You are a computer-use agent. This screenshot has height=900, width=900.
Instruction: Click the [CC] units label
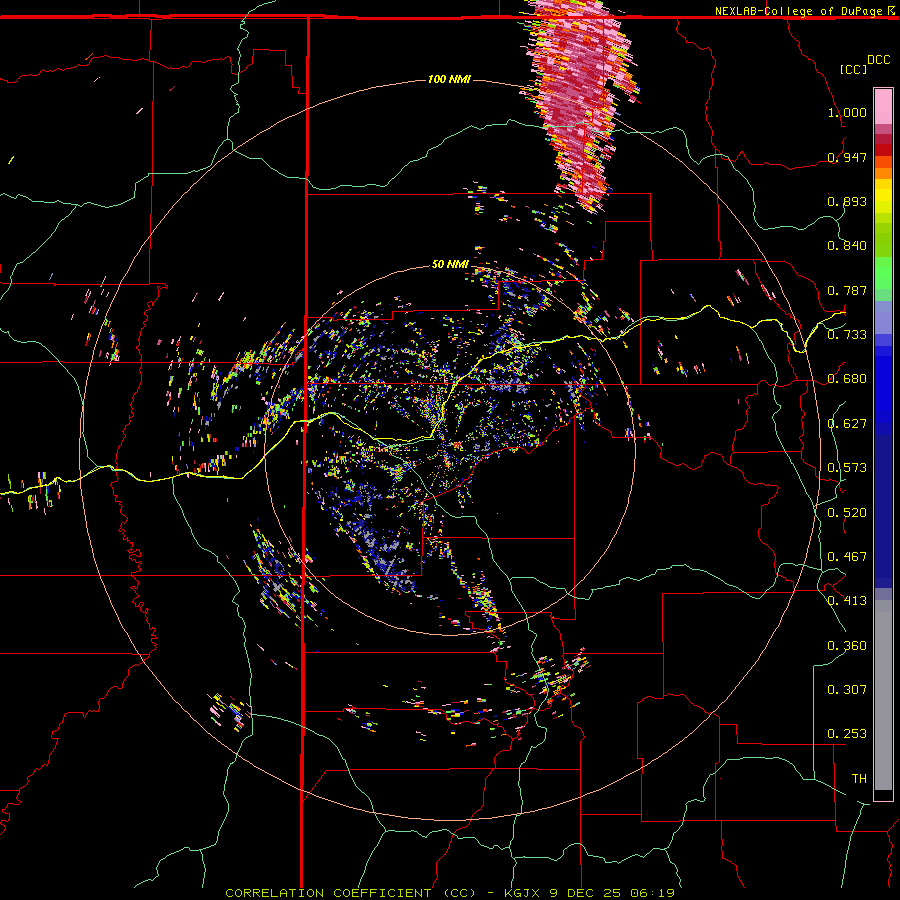854,69
